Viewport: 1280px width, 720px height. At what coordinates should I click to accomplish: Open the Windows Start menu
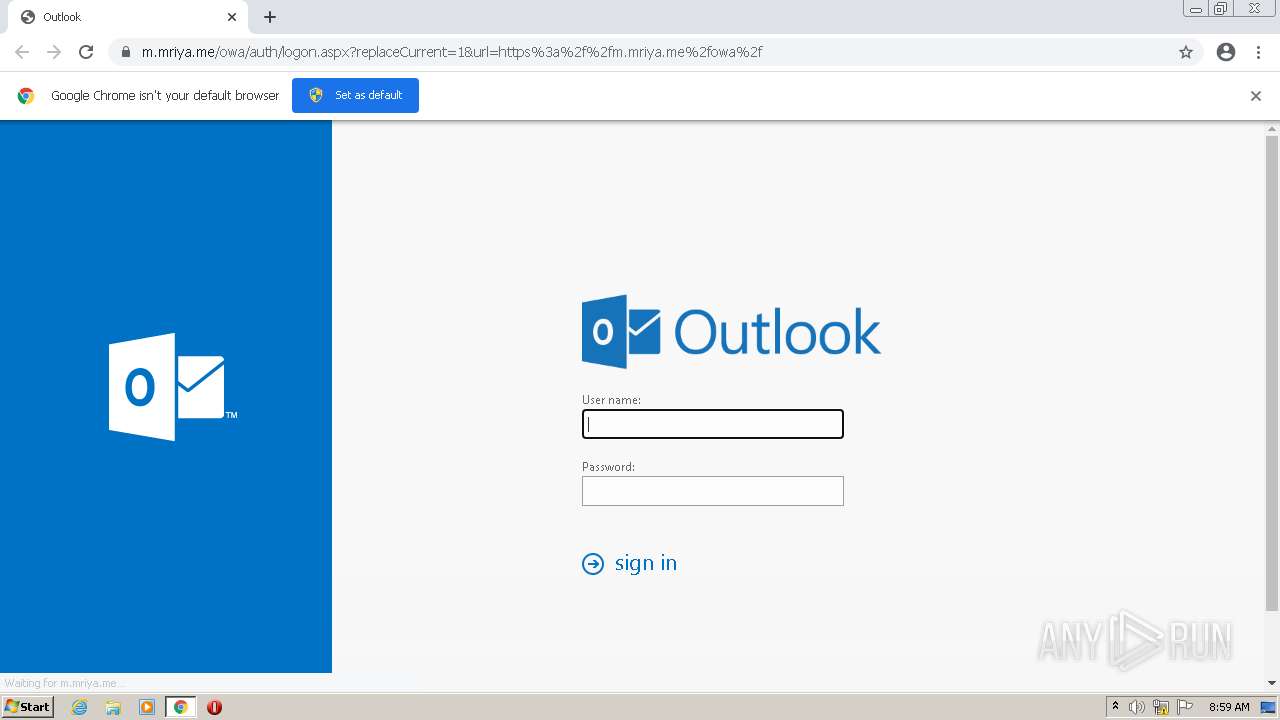tap(28, 707)
